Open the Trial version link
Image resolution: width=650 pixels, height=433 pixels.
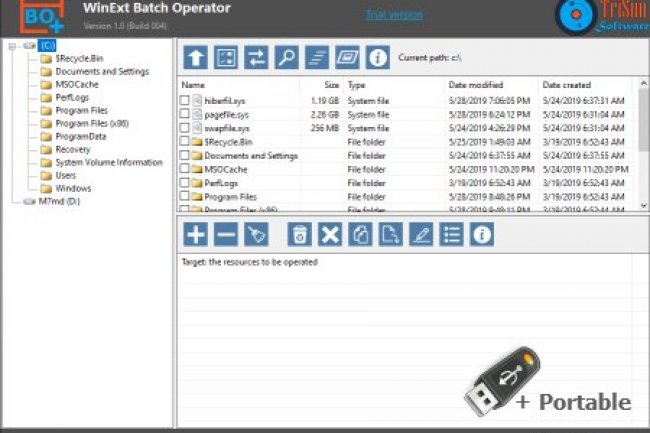[393, 15]
